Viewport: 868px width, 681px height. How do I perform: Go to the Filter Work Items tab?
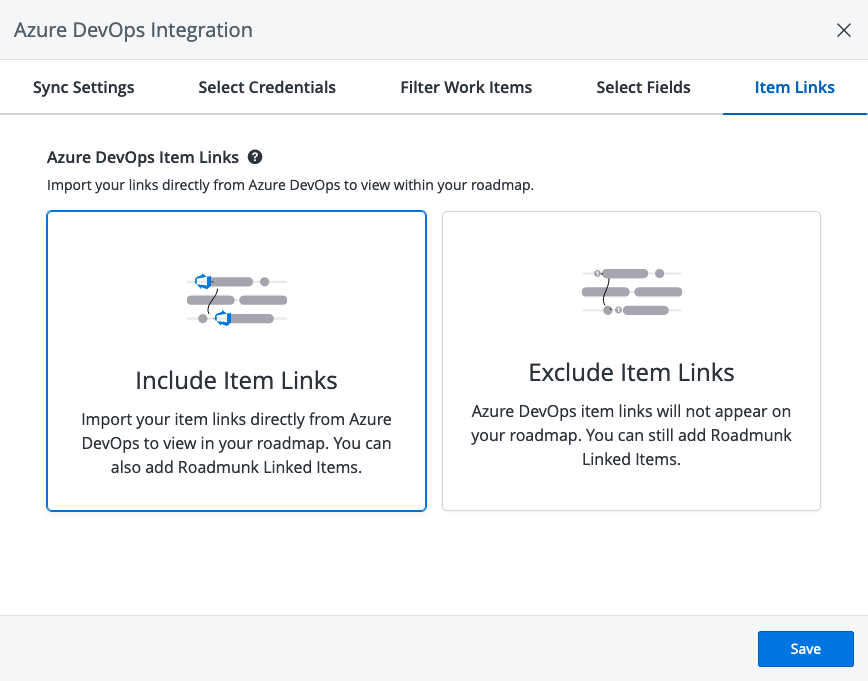point(466,87)
